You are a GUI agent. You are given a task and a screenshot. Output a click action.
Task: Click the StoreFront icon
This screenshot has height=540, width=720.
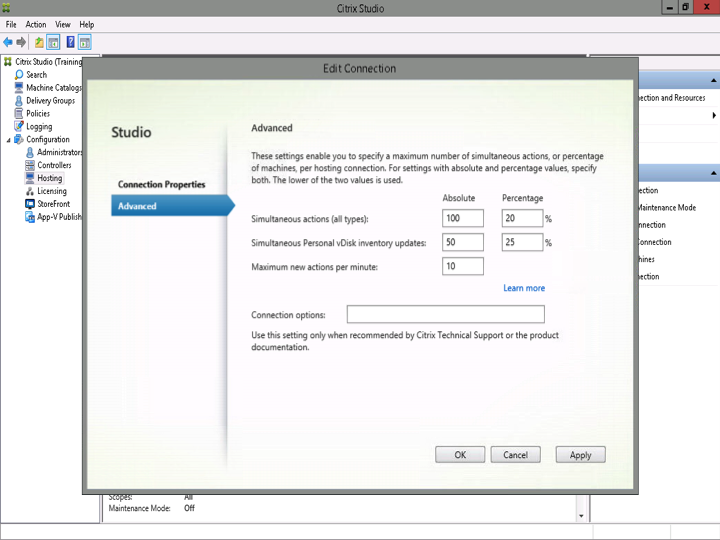(30, 204)
